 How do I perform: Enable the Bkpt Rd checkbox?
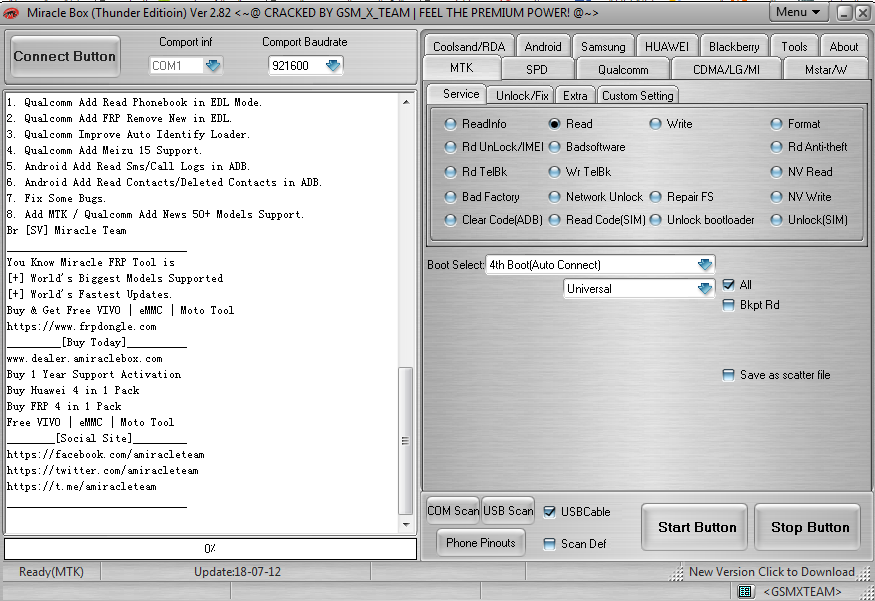728,305
